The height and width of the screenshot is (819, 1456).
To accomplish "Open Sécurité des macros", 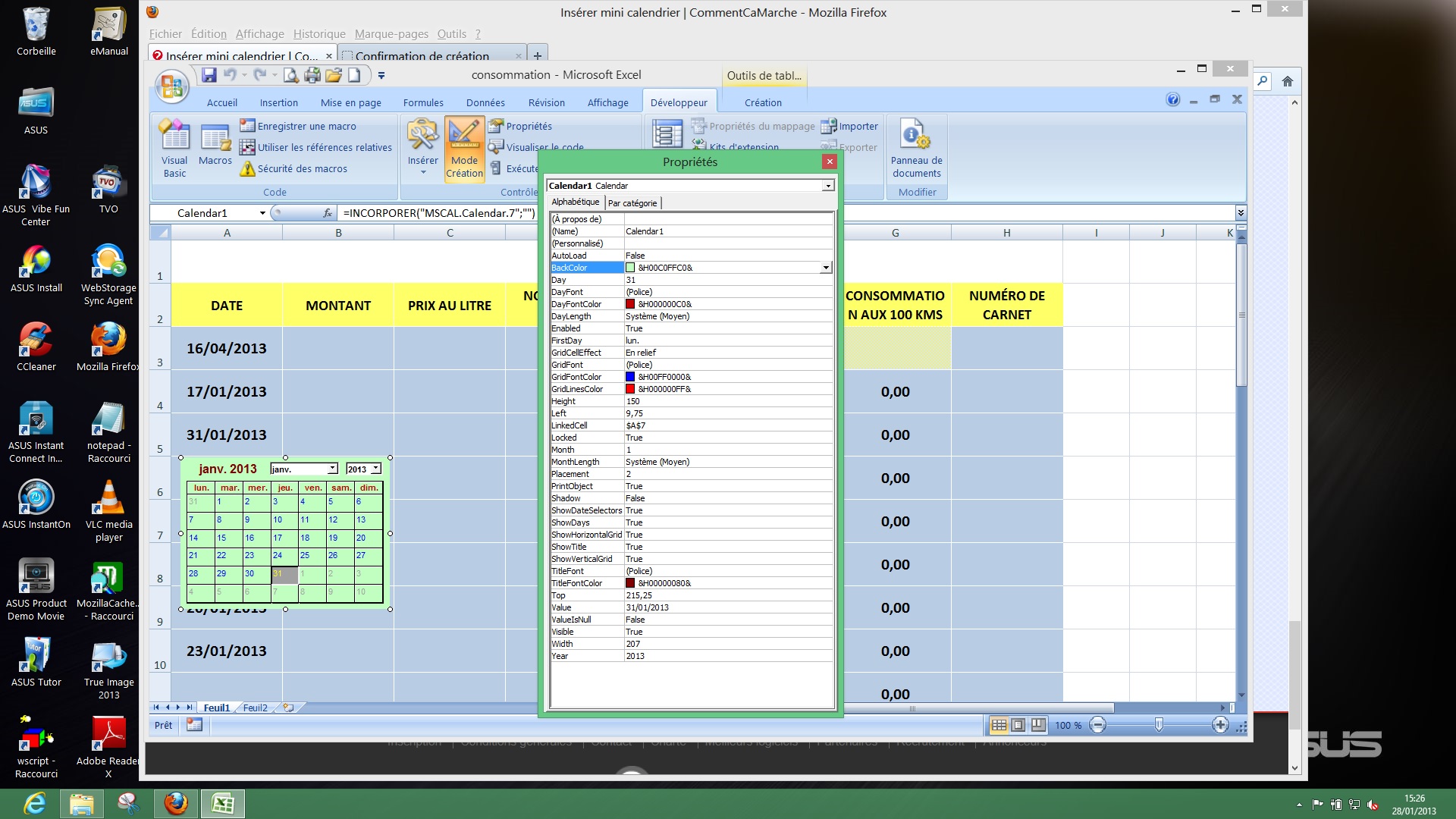I will coord(293,168).
